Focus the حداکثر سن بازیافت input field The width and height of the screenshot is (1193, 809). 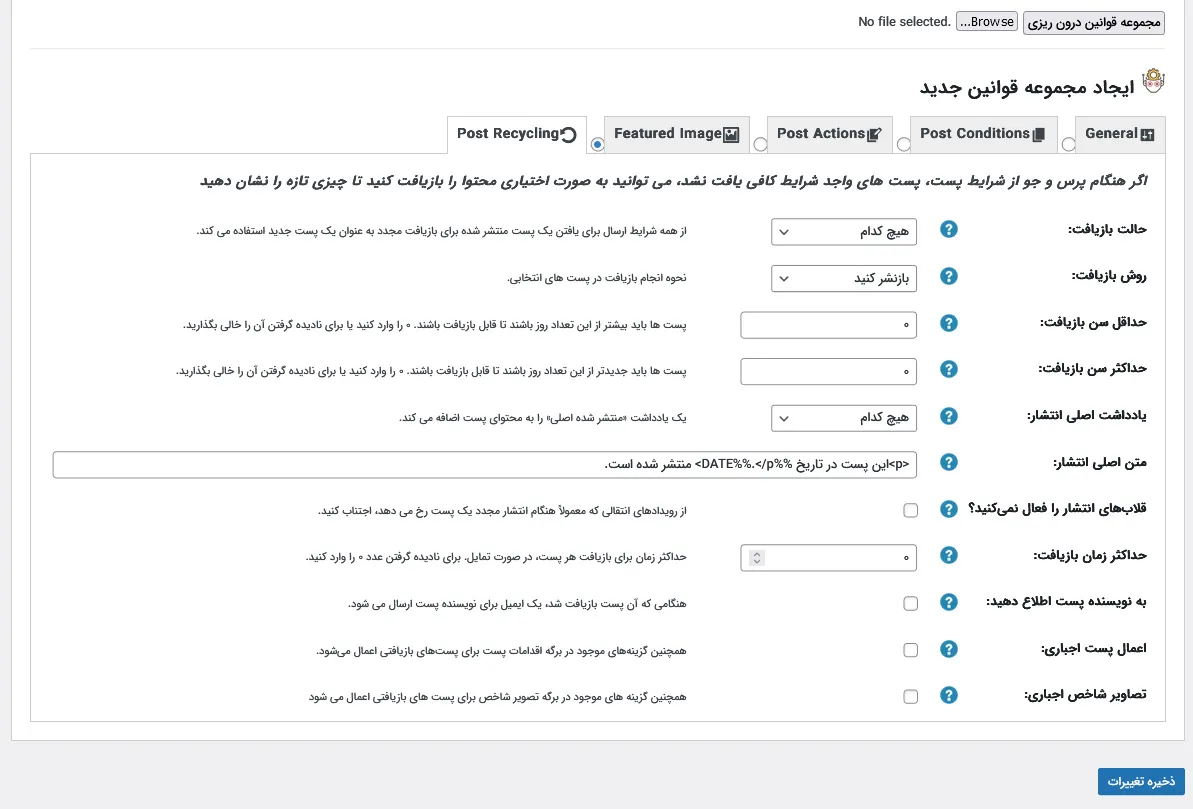(x=828, y=371)
